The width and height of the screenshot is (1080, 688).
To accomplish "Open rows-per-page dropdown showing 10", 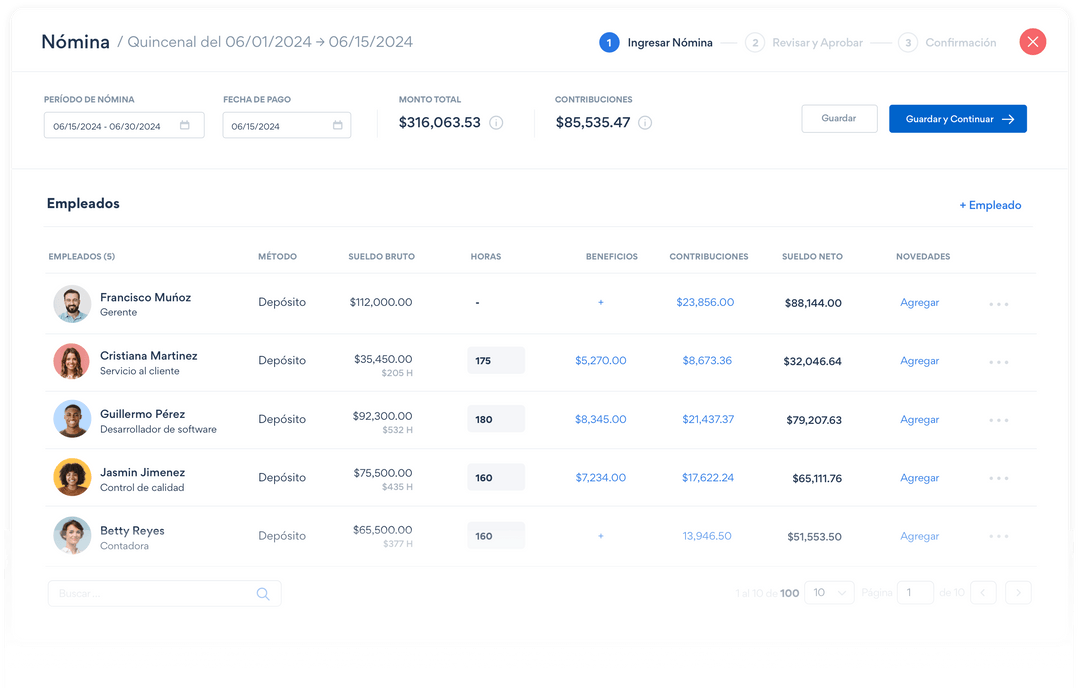I will [829, 592].
